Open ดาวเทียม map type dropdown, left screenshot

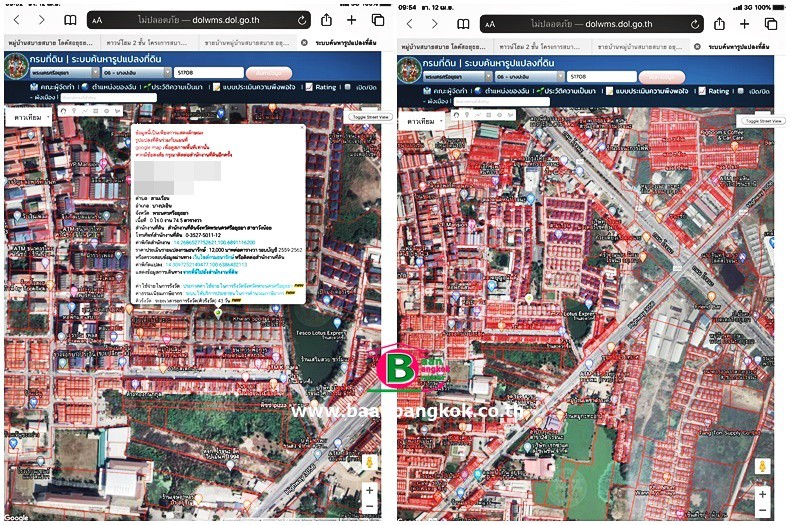[x=31, y=117]
